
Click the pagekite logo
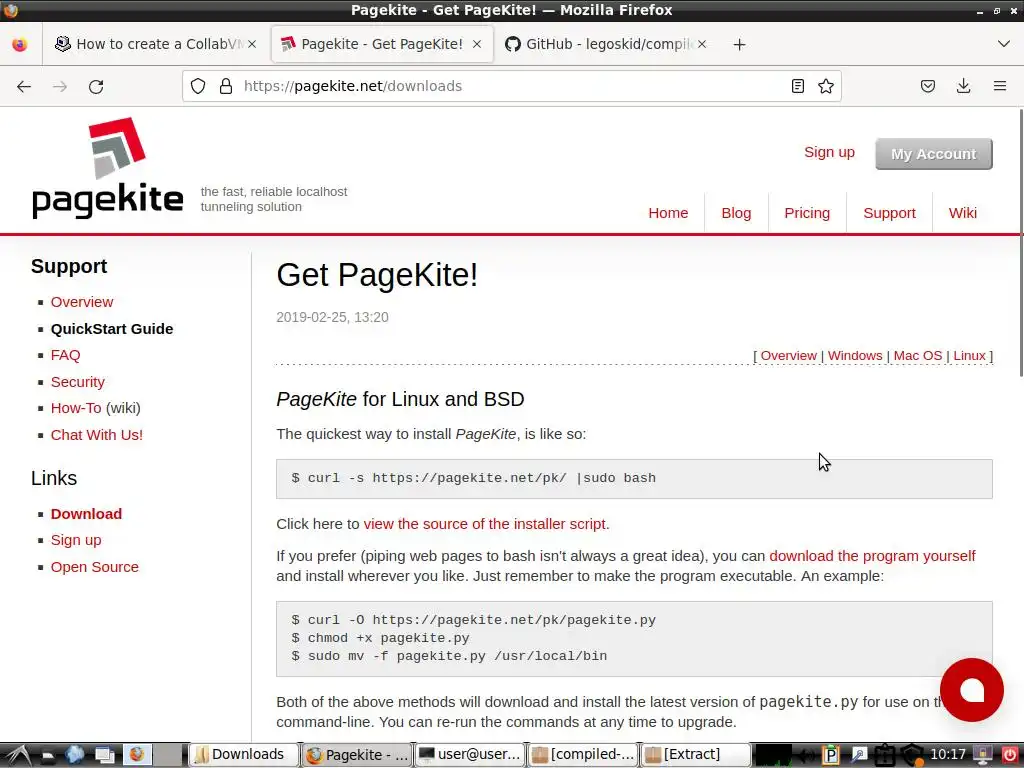(108, 168)
